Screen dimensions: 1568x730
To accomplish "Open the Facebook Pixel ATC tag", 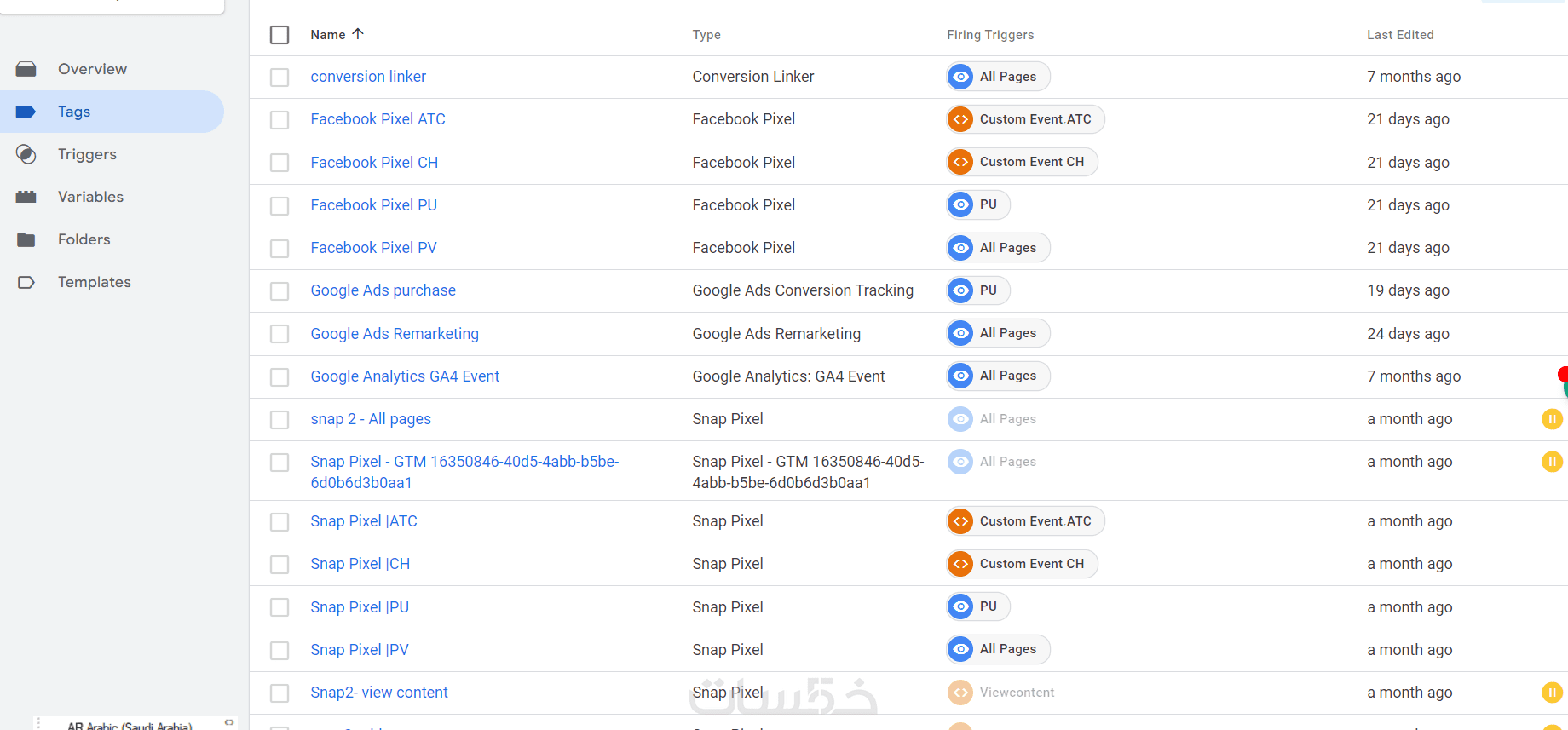I will (x=378, y=119).
